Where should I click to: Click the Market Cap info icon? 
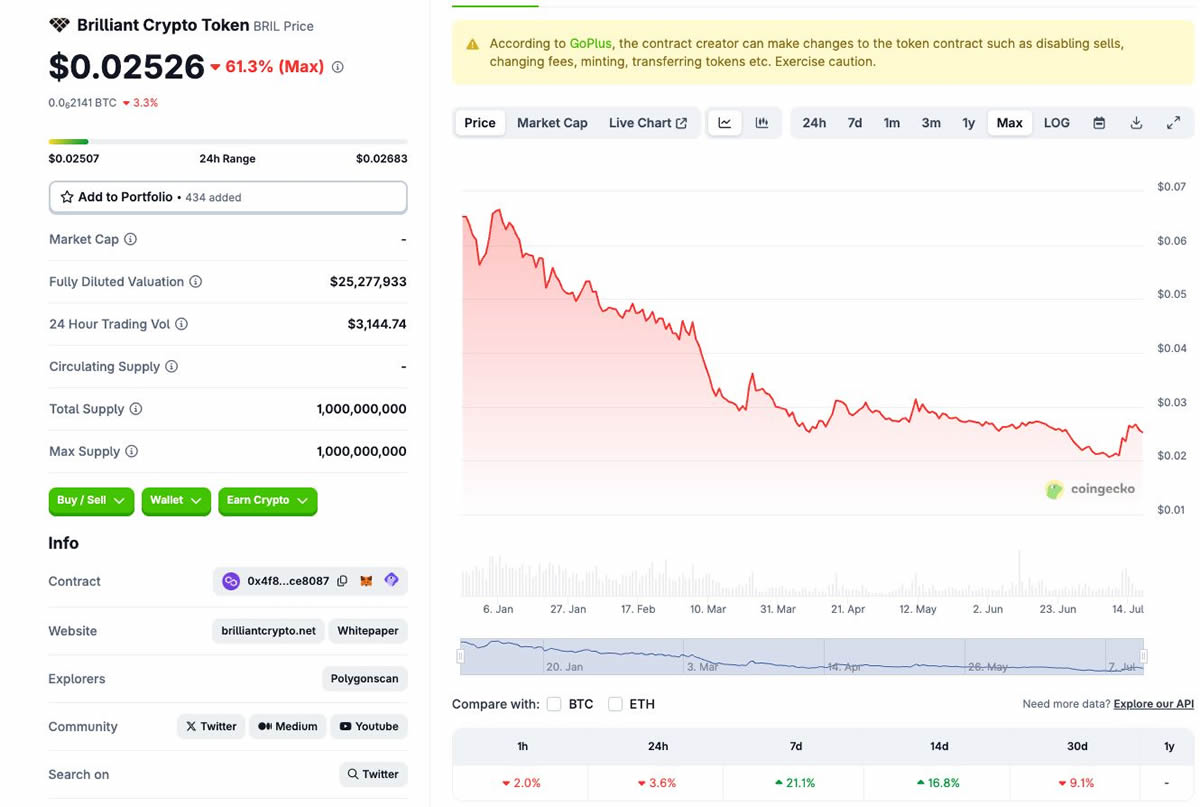coord(130,240)
